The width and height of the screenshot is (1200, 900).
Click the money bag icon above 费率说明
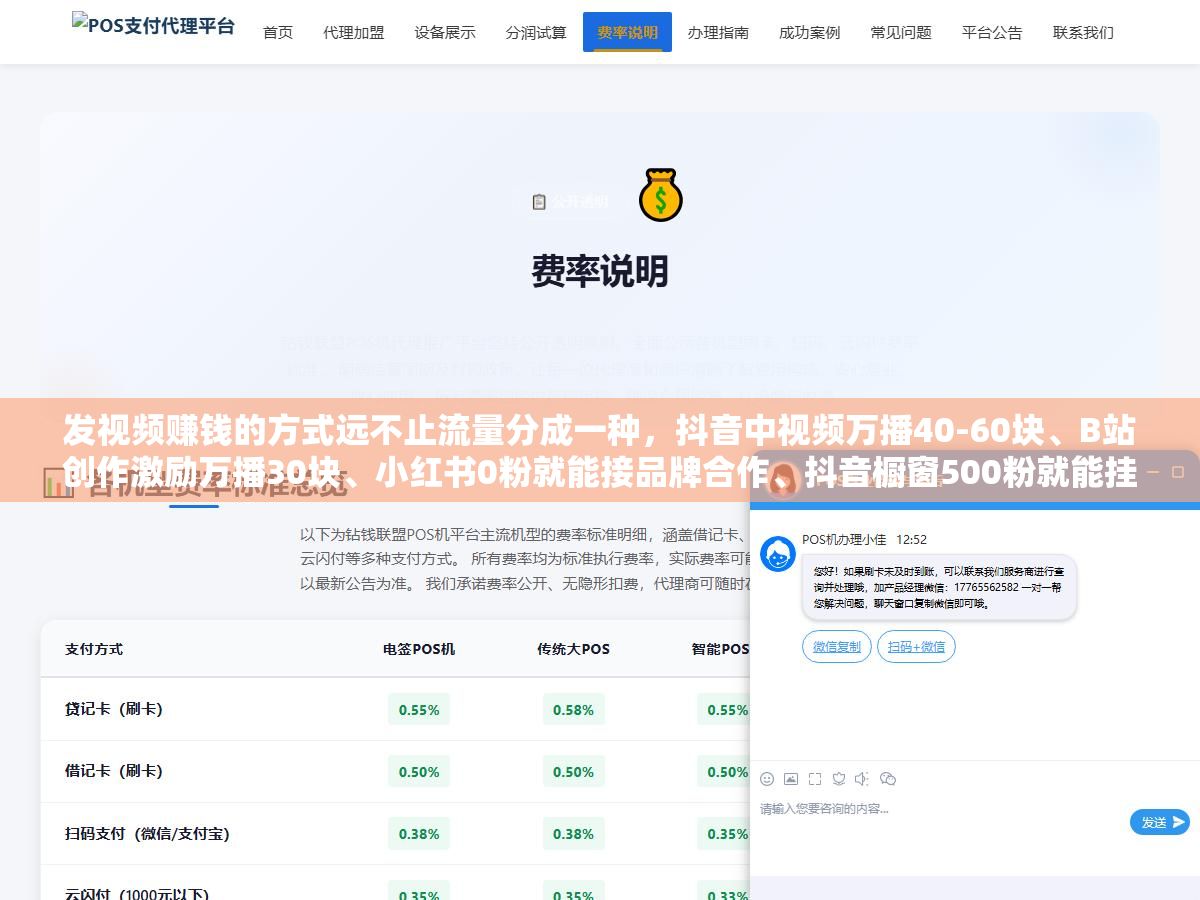660,194
